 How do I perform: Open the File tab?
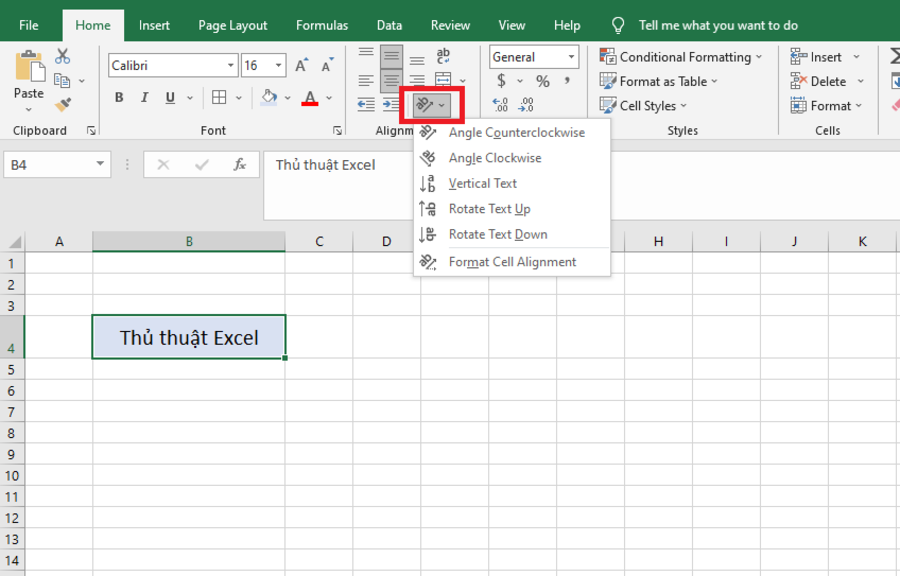29,25
